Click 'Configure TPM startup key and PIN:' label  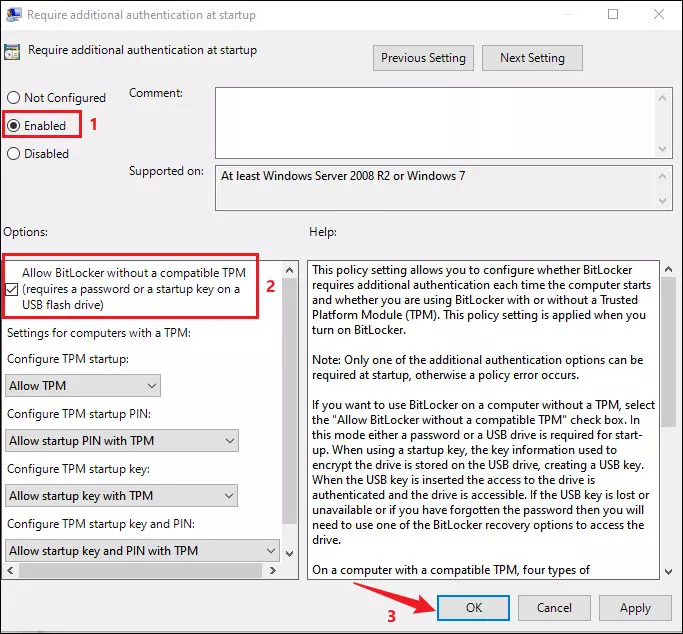(x=101, y=524)
